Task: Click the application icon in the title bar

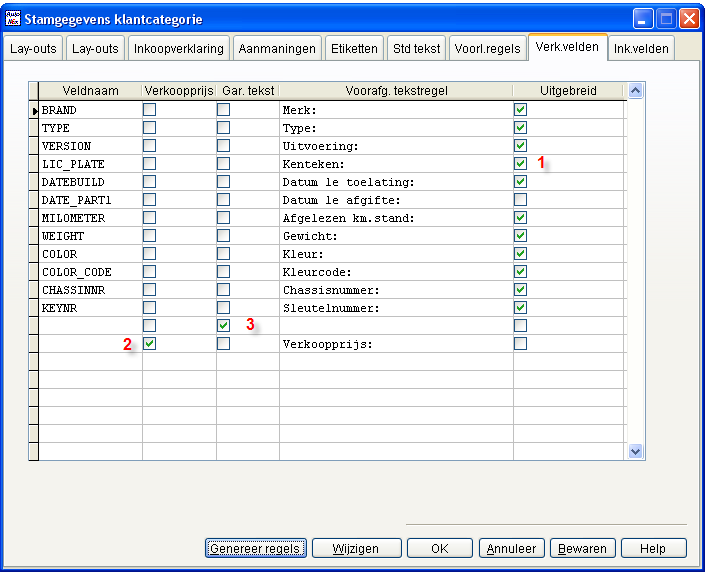Action: [x=13, y=18]
